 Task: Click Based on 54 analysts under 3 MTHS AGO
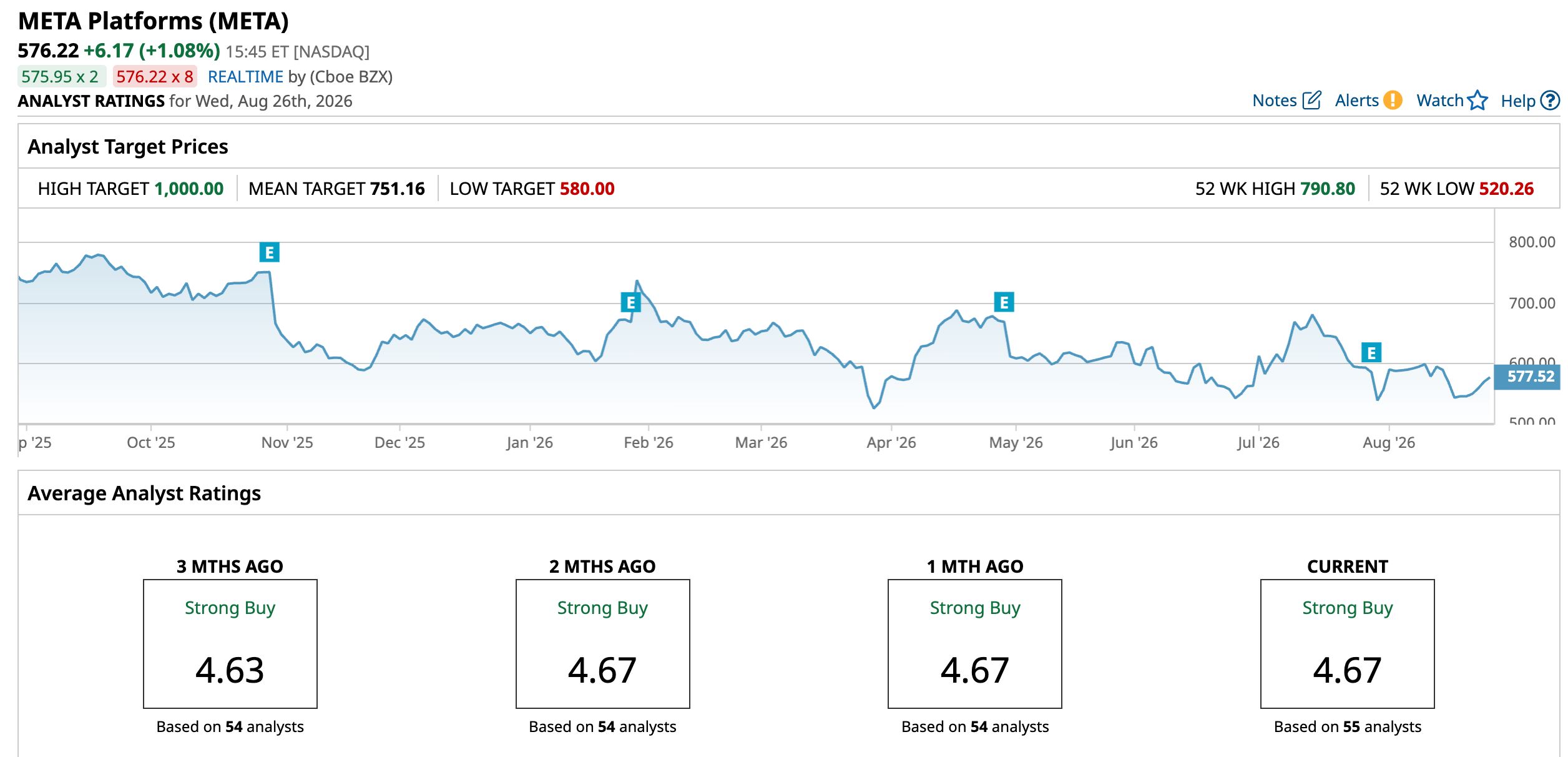pos(230,727)
